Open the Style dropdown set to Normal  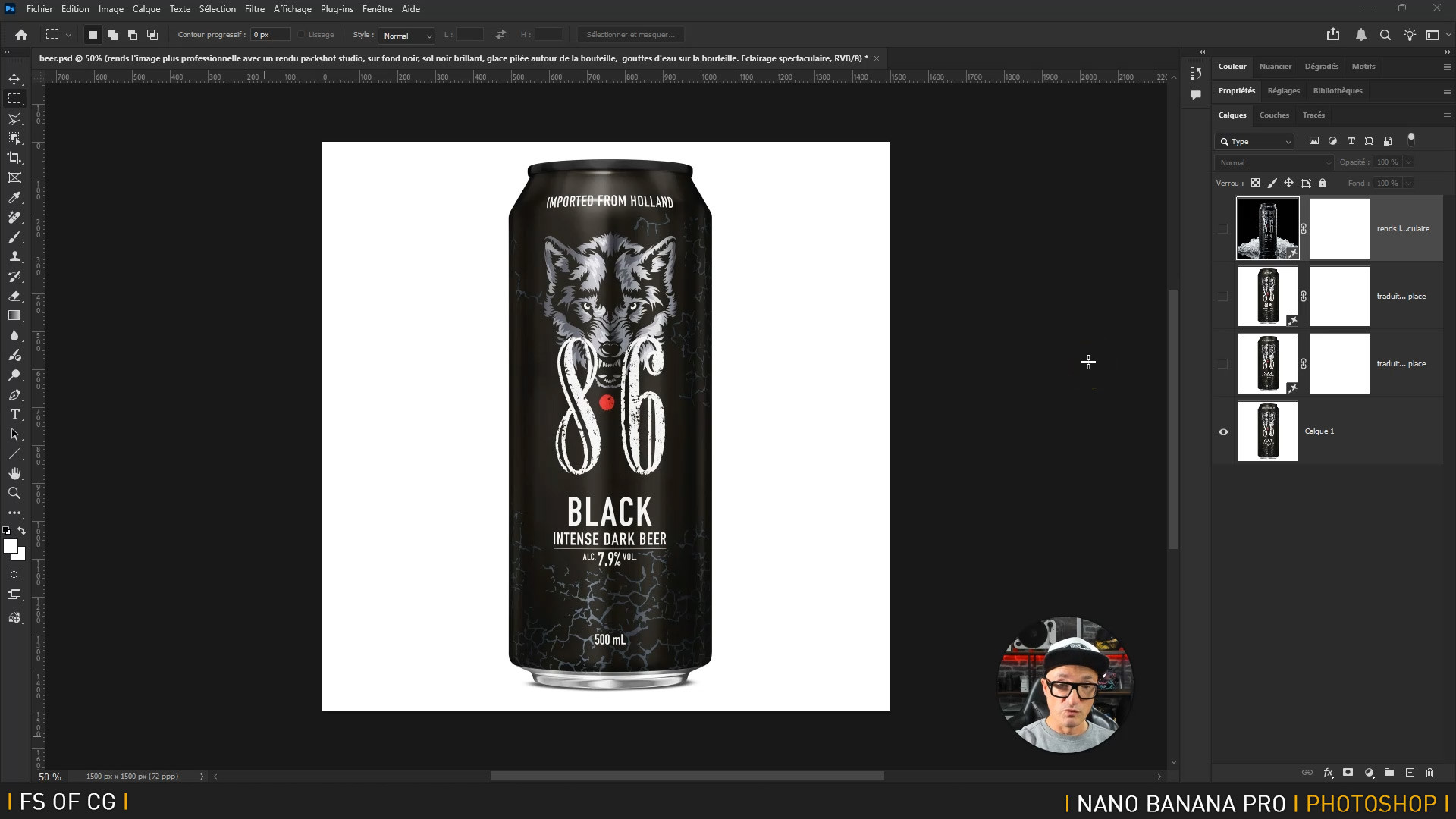(x=406, y=36)
